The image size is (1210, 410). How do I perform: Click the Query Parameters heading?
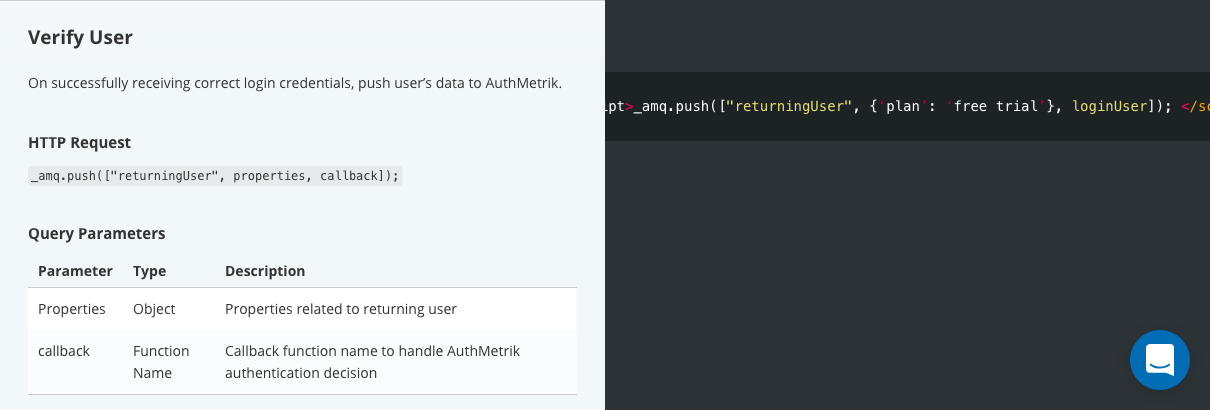(96, 233)
